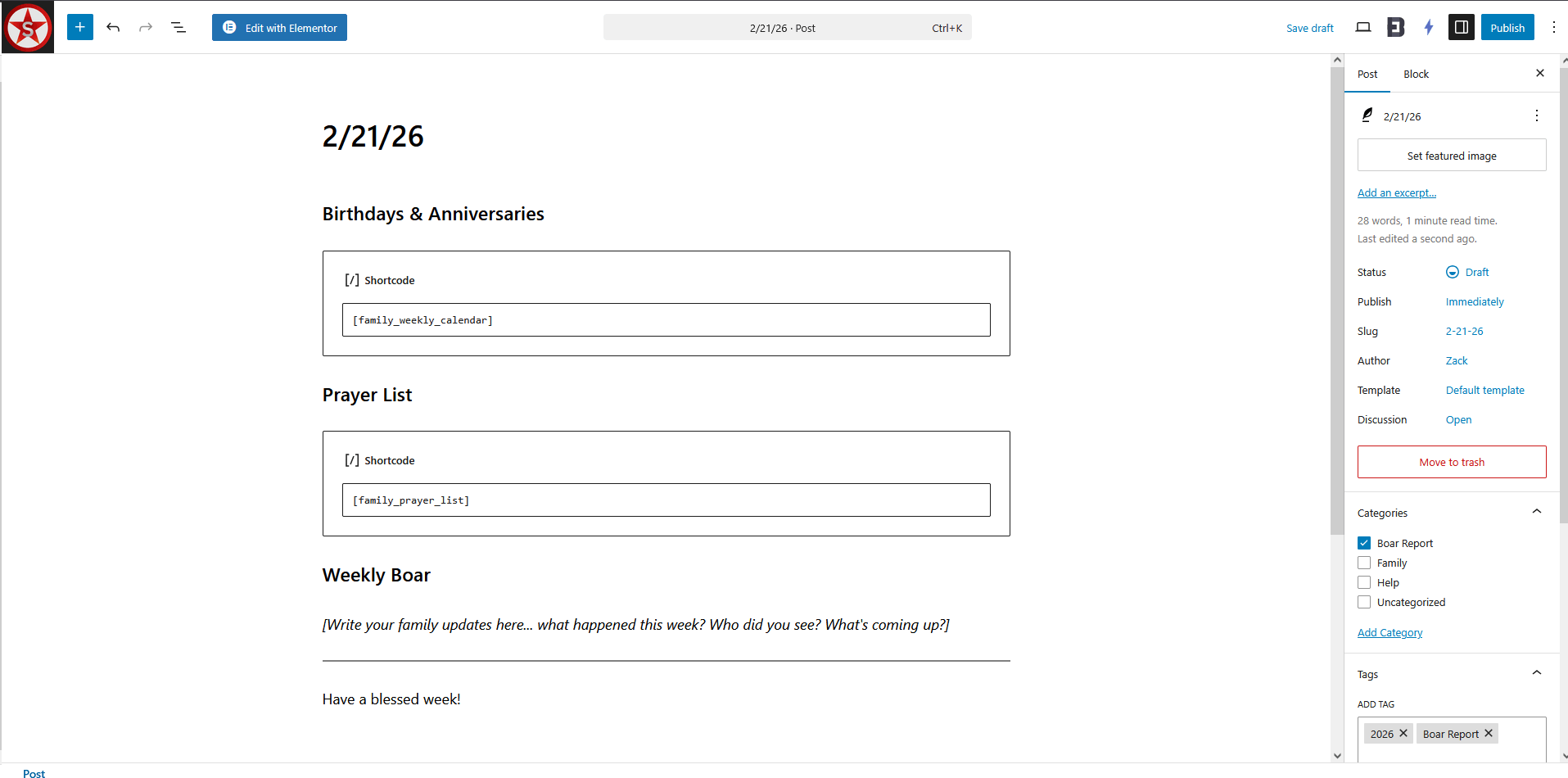This screenshot has width=1568, height=778.
Task: Tick the Uncategorized category checkbox
Action: 1364,602
